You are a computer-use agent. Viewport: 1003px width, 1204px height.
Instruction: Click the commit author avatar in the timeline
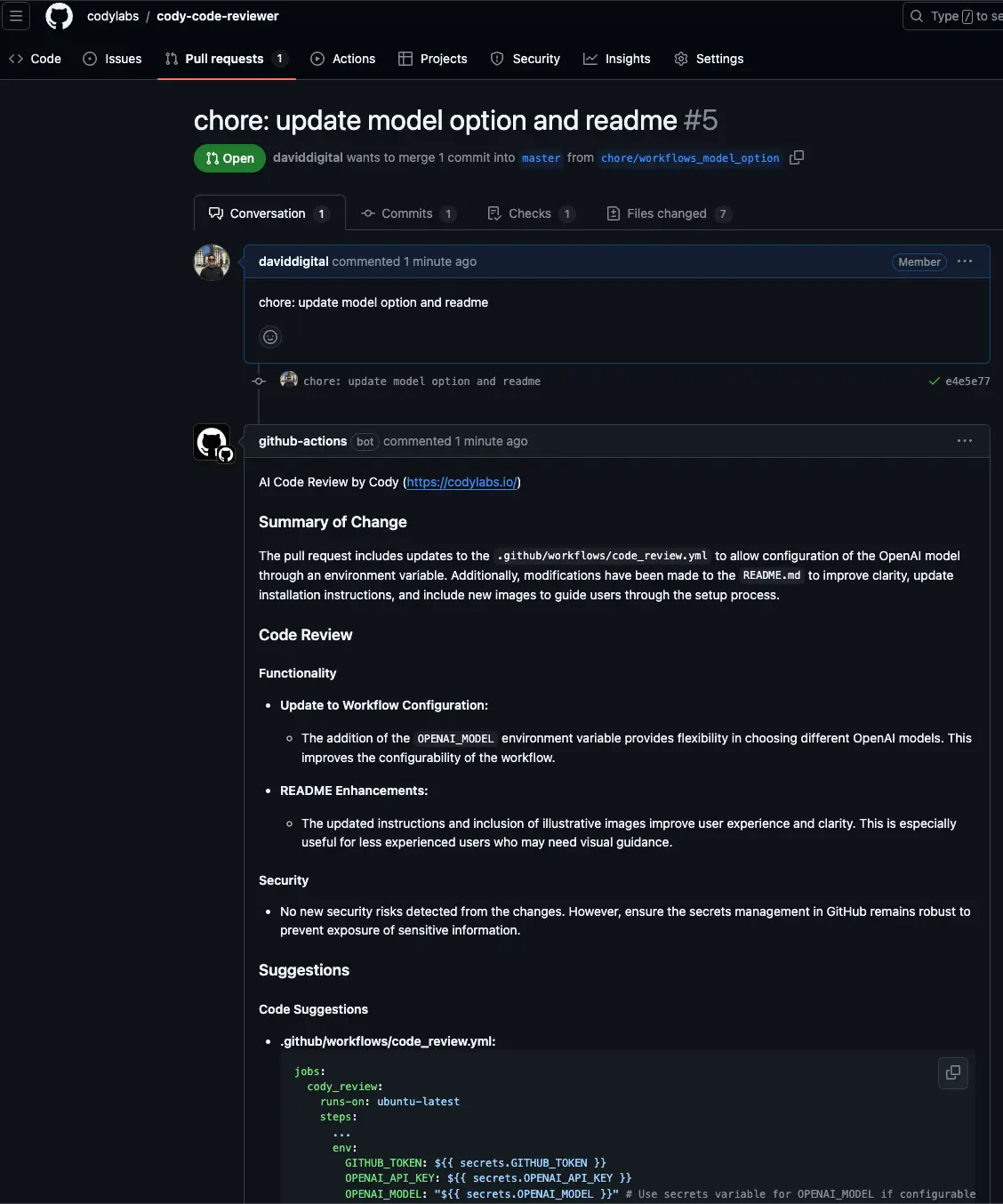(x=289, y=380)
